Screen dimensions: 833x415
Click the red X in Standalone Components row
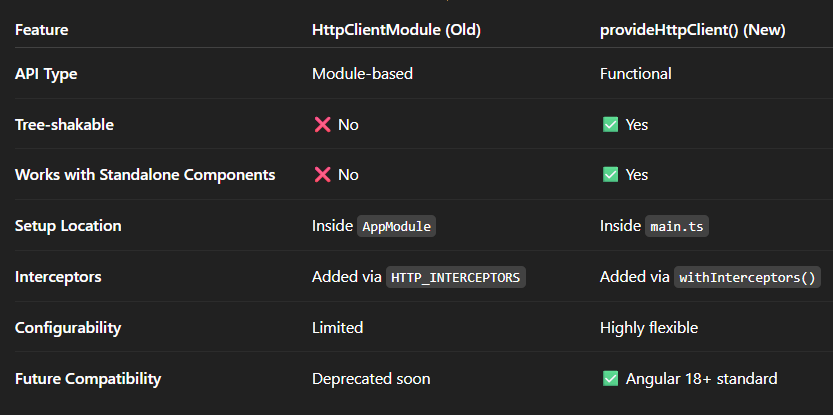(x=322, y=175)
